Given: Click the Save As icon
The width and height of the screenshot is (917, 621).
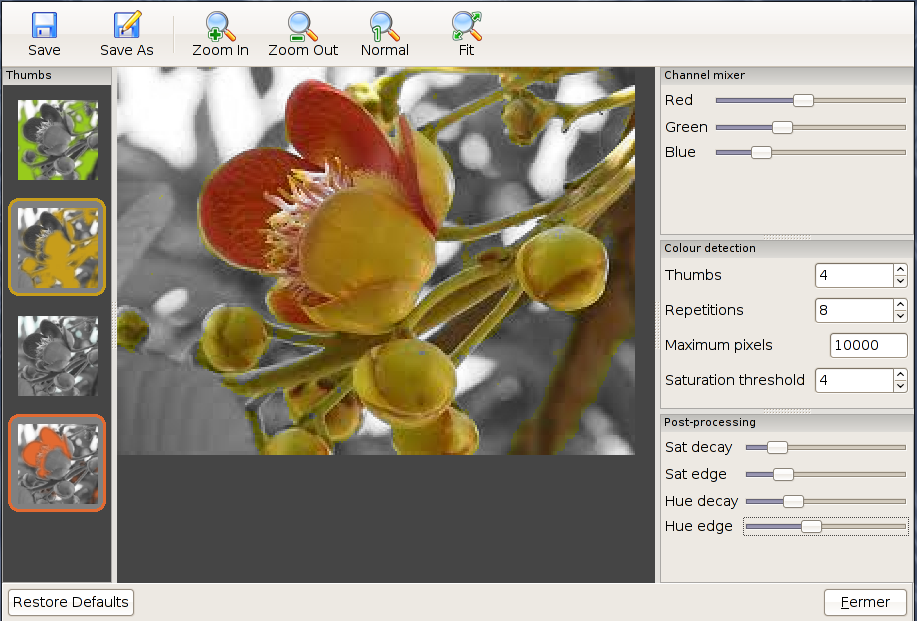Looking at the screenshot, I should click(127, 26).
